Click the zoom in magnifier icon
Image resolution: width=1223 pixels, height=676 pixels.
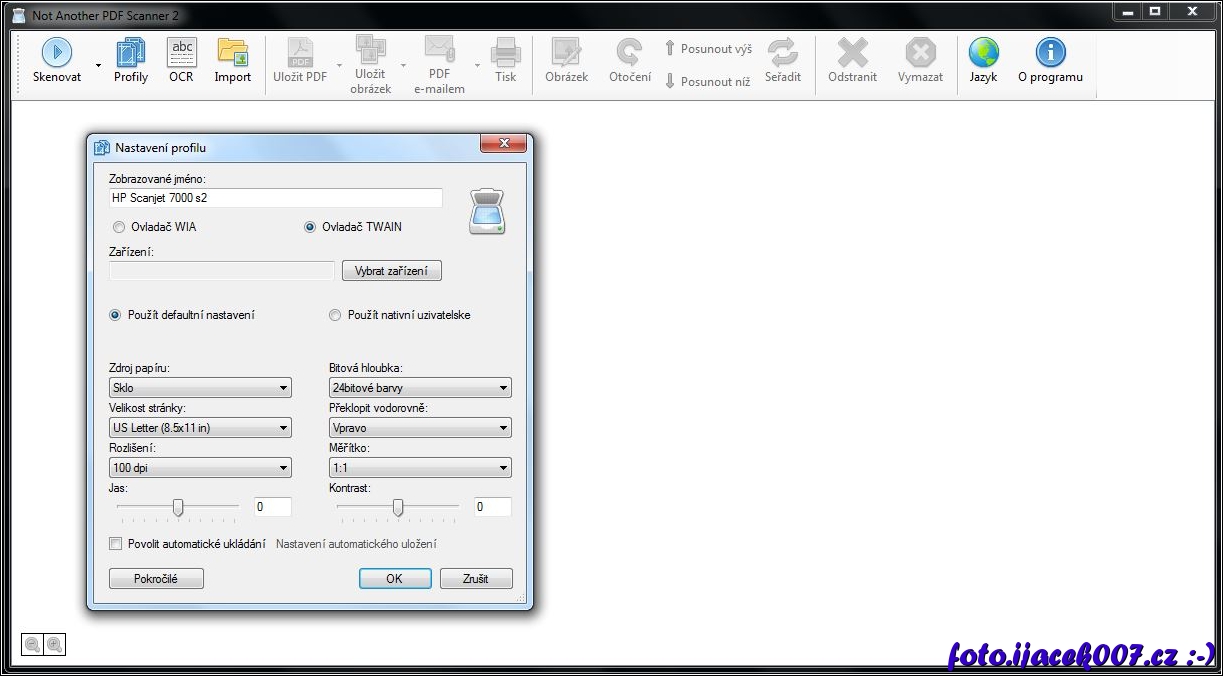(x=55, y=645)
